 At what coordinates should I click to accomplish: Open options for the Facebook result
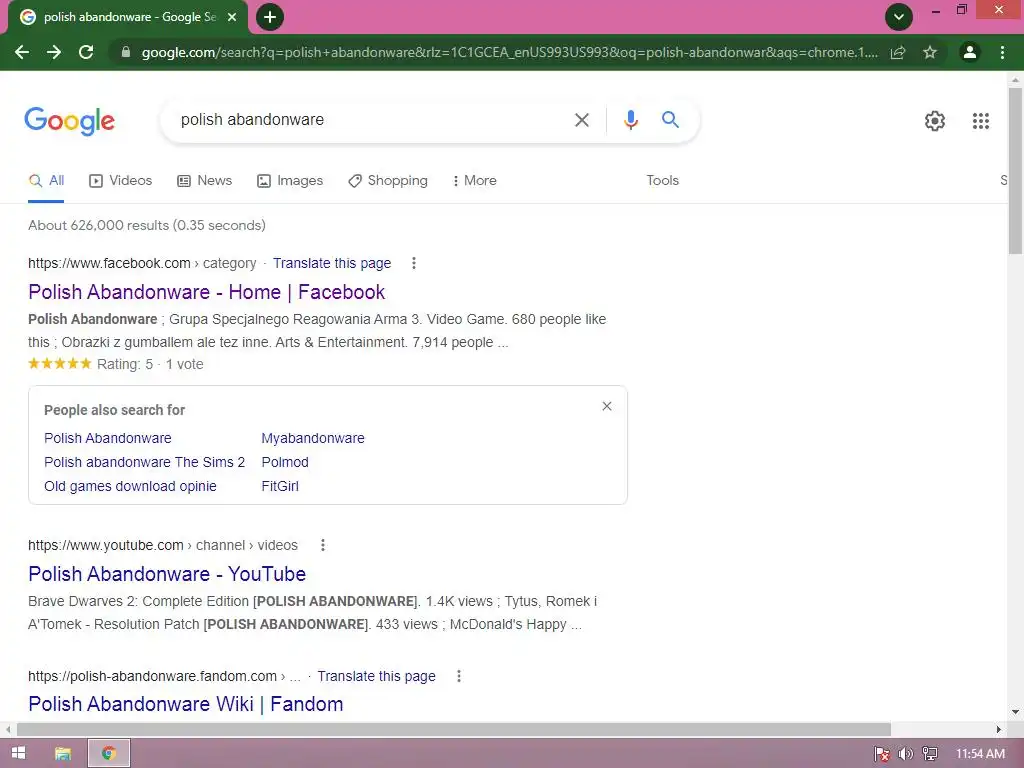(x=413, y=263)
